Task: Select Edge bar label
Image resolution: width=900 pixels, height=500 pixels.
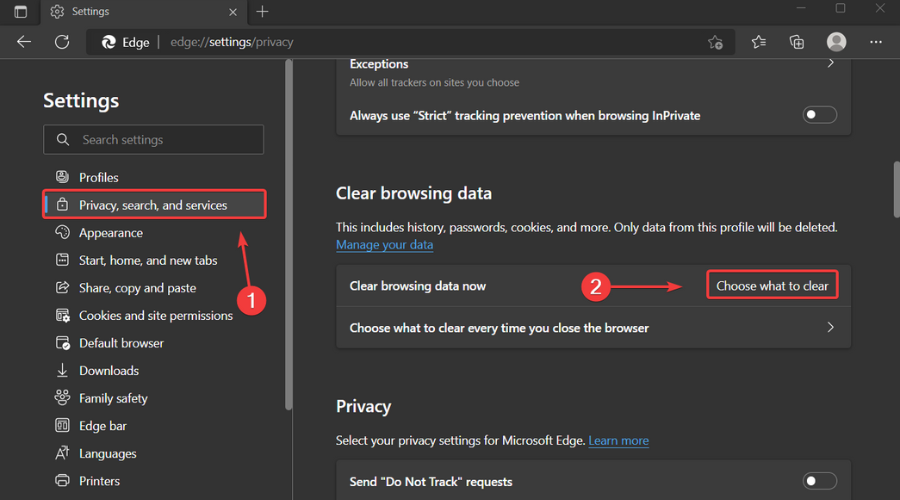Action: (103, 425)
